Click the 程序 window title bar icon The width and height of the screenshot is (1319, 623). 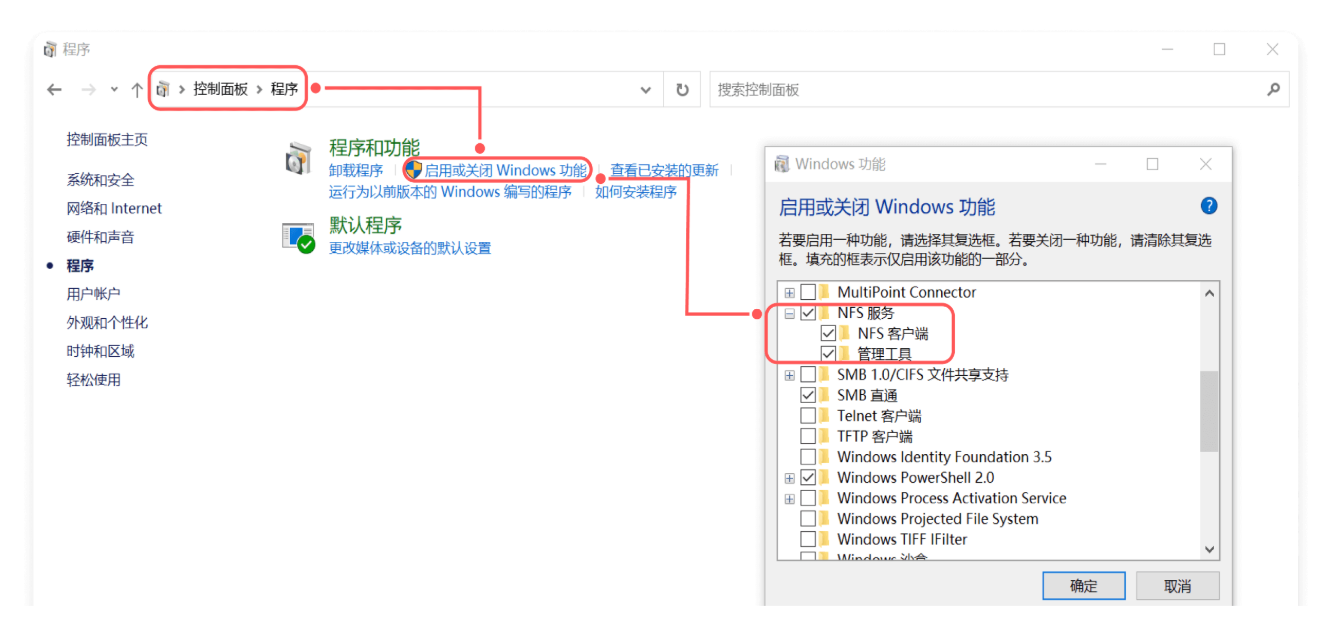pos(50,49)
